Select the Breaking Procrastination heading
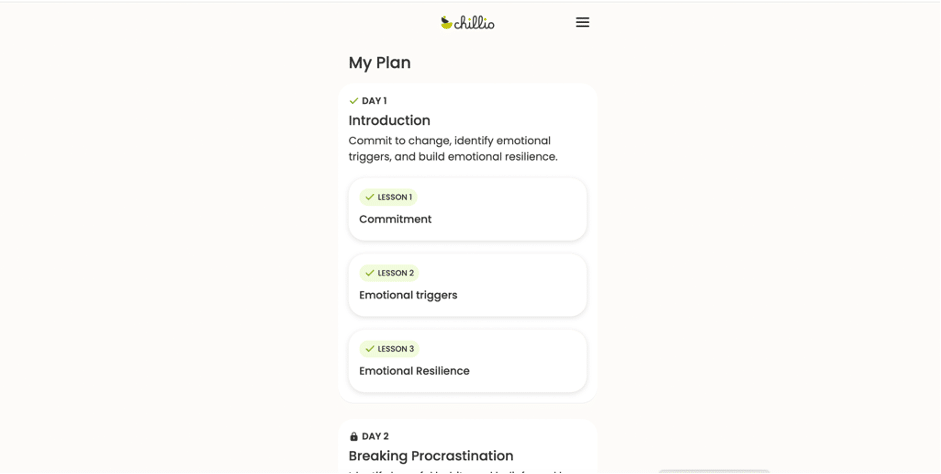 point(431,455)
